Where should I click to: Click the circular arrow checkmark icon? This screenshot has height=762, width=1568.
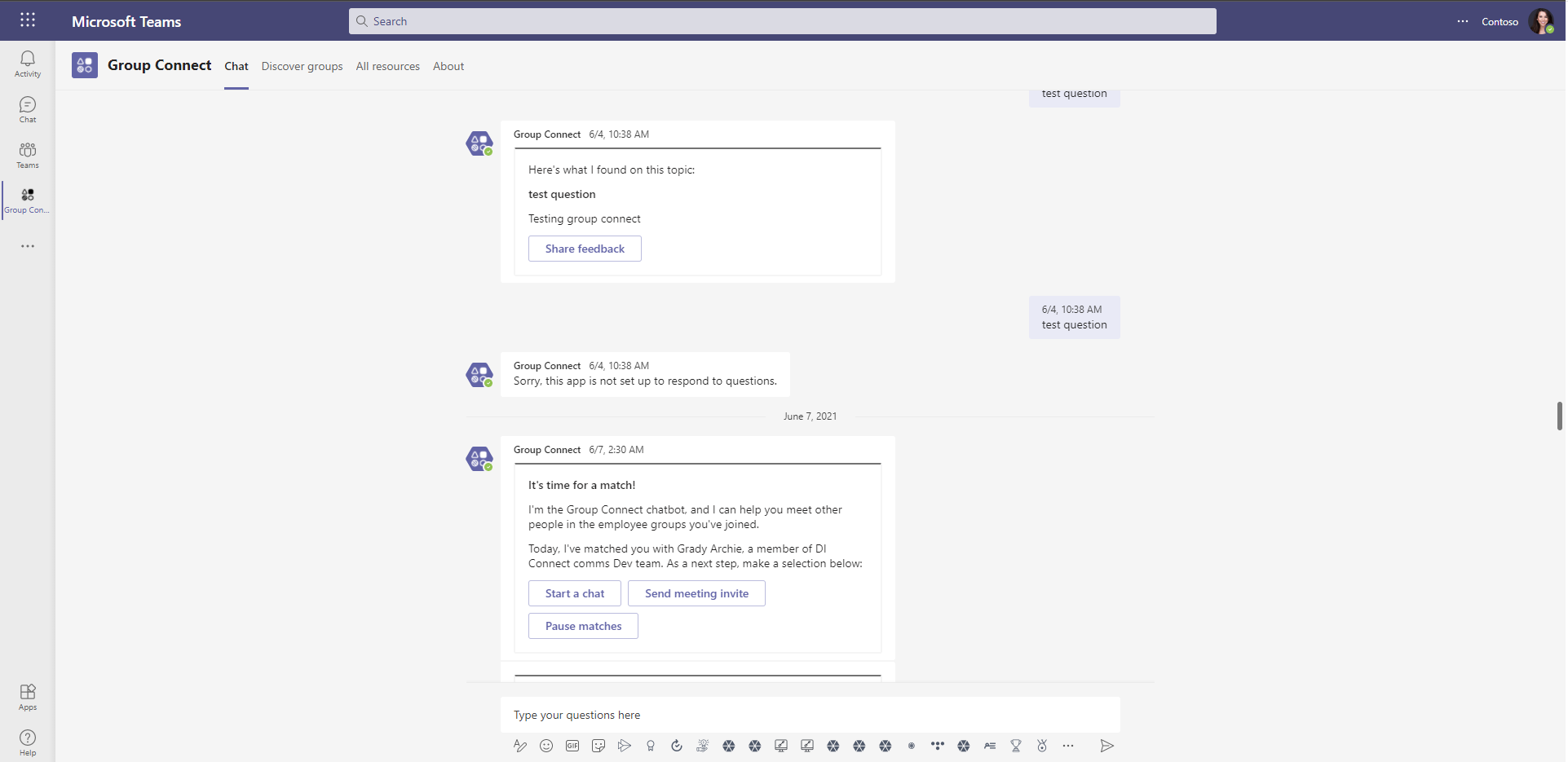(677, 746)
